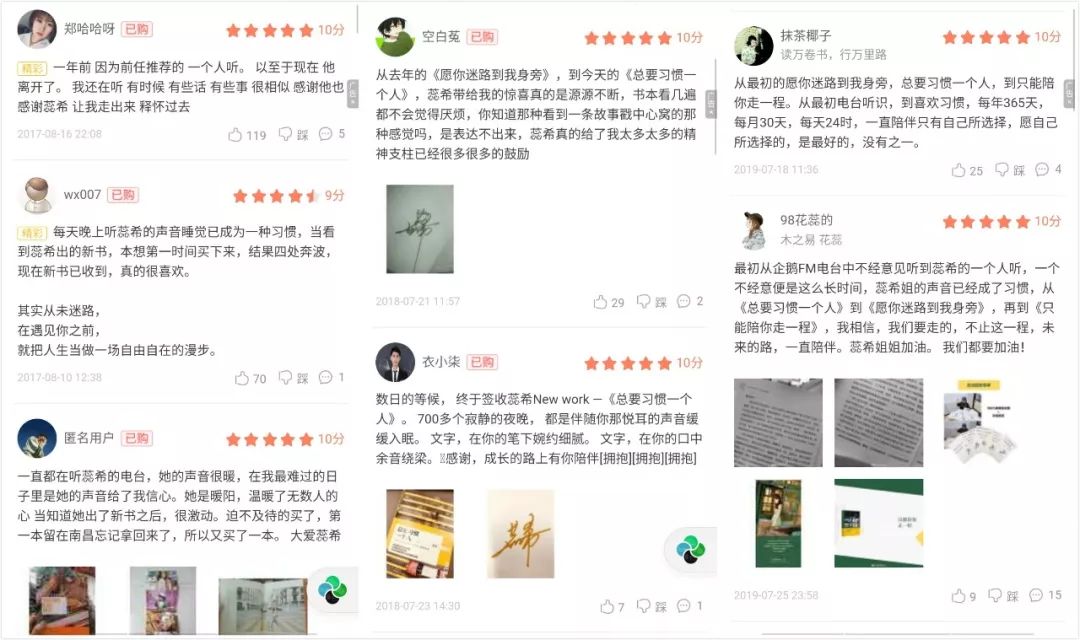Open 郑哈哈呀's profile avatar
The image size is (1080, 640).
click(37, 28)
